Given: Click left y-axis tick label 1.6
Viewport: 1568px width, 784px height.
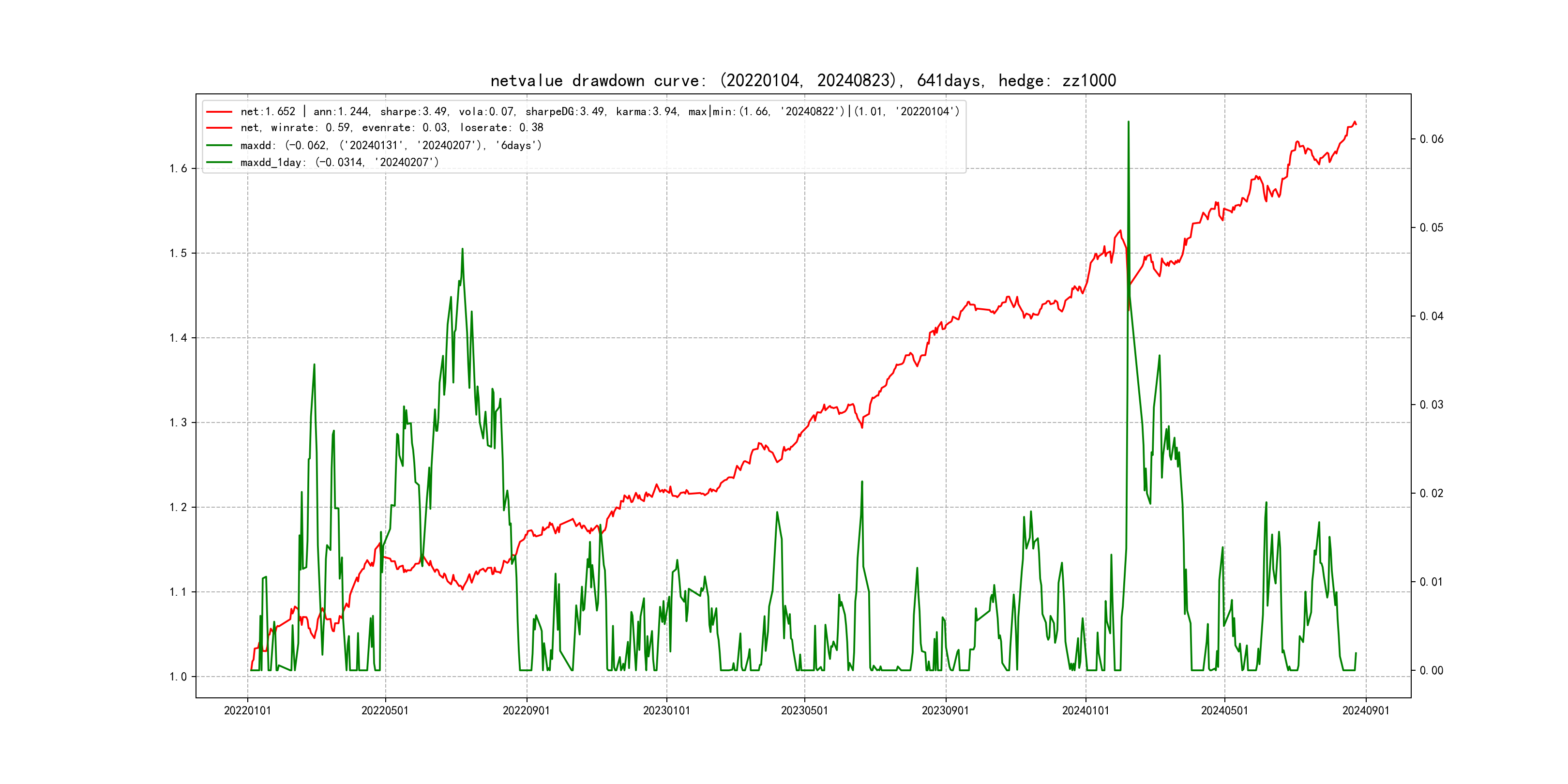Looking at the screenshot, I should pyautogui.click(x=178, y=168).
